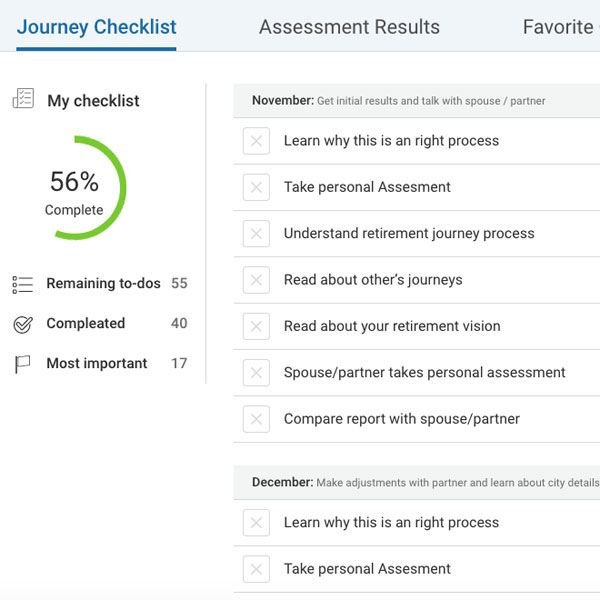This screenshot has height=600, width=600.
Task: Select the Journey Checklist tab
Action: click(96, 27)
